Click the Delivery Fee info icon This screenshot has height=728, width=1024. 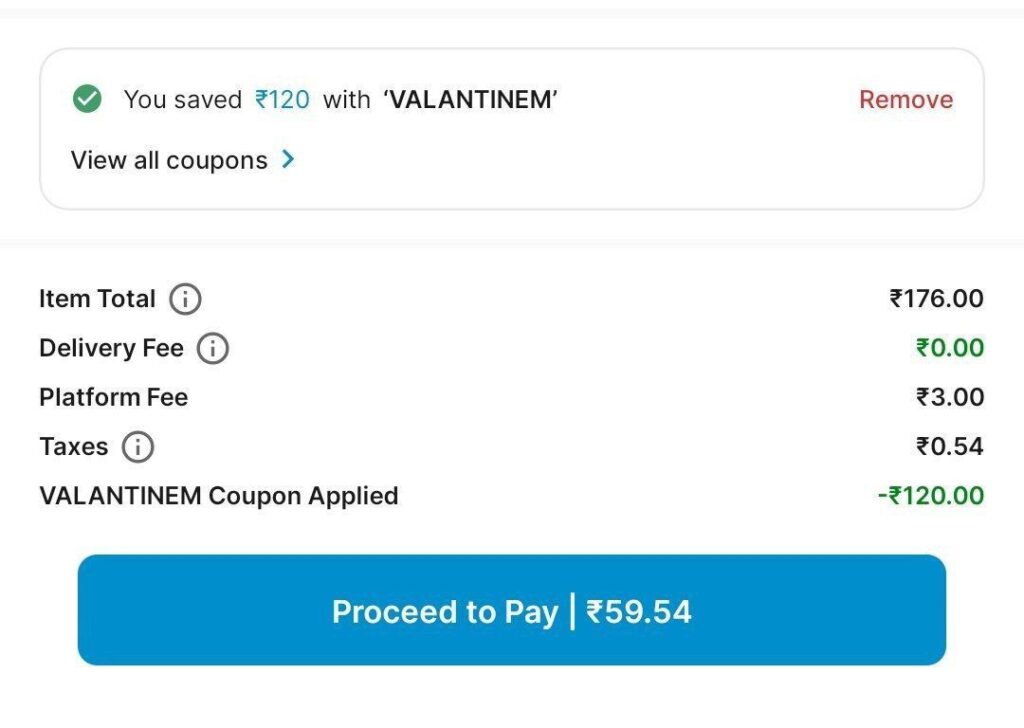click(x=212, y=349)
